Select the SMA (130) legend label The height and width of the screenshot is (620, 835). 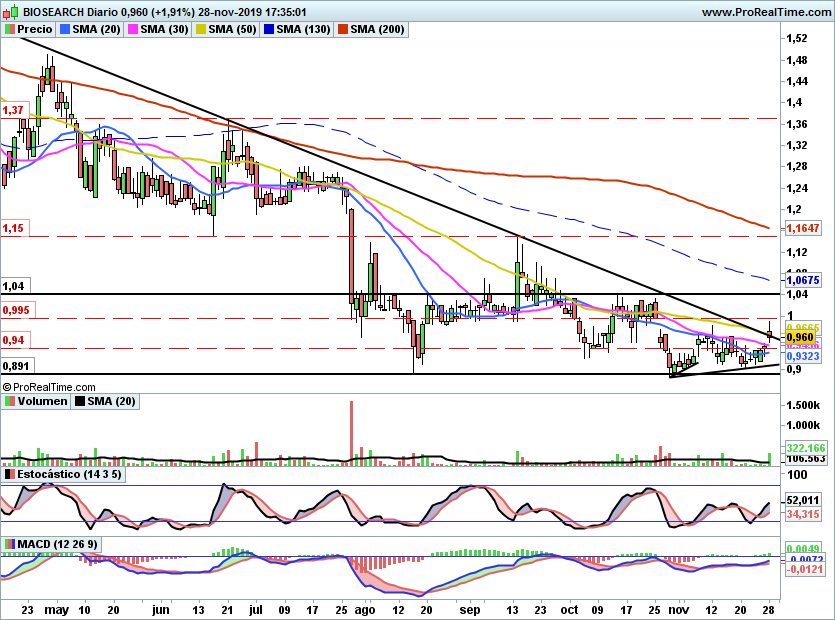pyautogui.click(x=303, y=29)
